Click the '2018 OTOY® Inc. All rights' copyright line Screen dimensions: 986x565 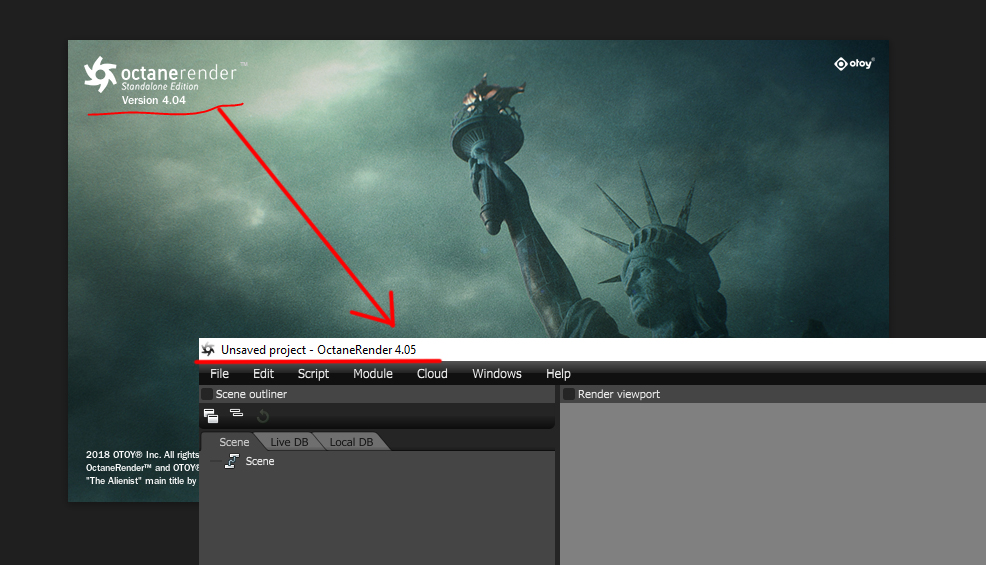[143, 454]
